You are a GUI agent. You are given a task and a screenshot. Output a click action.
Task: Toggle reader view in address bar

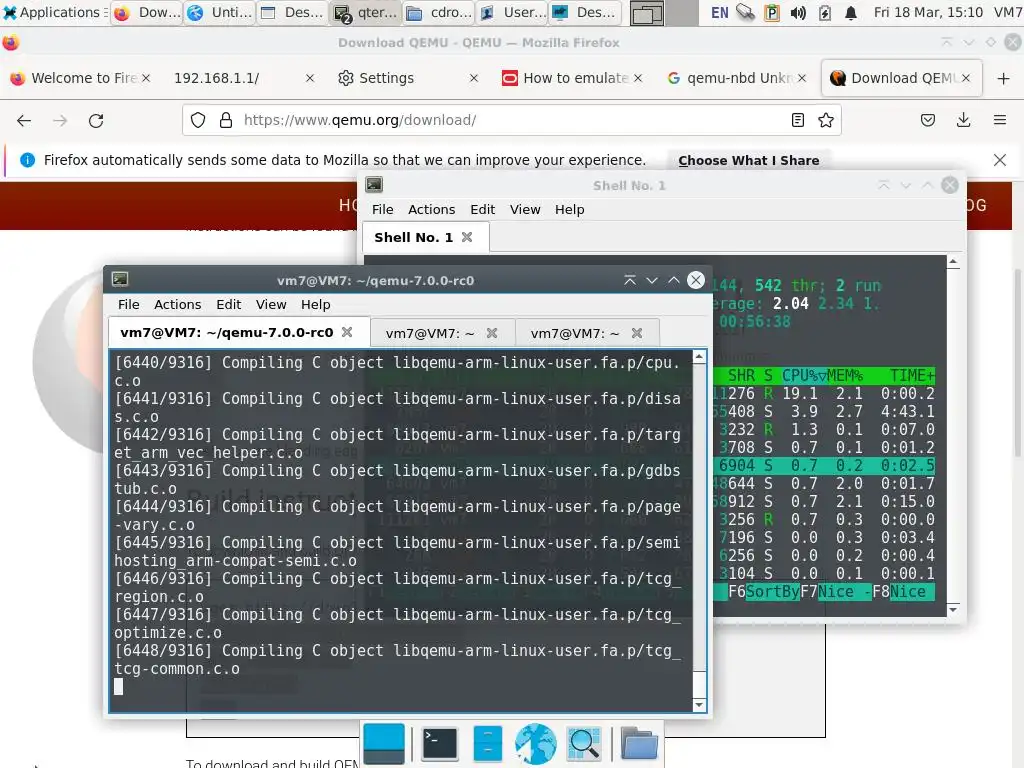pos(797,120)
